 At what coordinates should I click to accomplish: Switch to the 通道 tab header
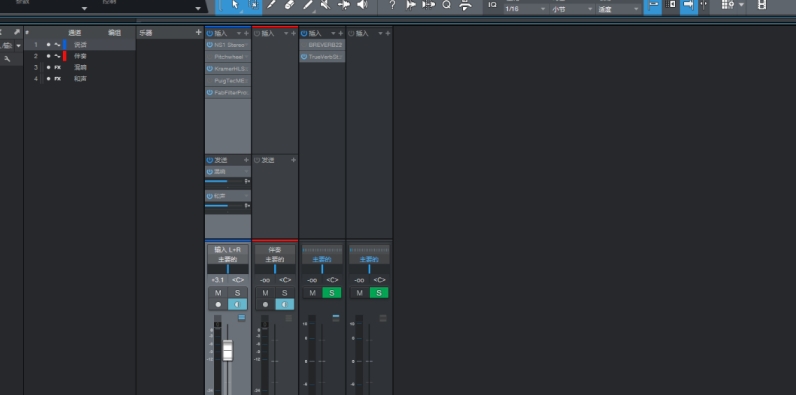75,32
